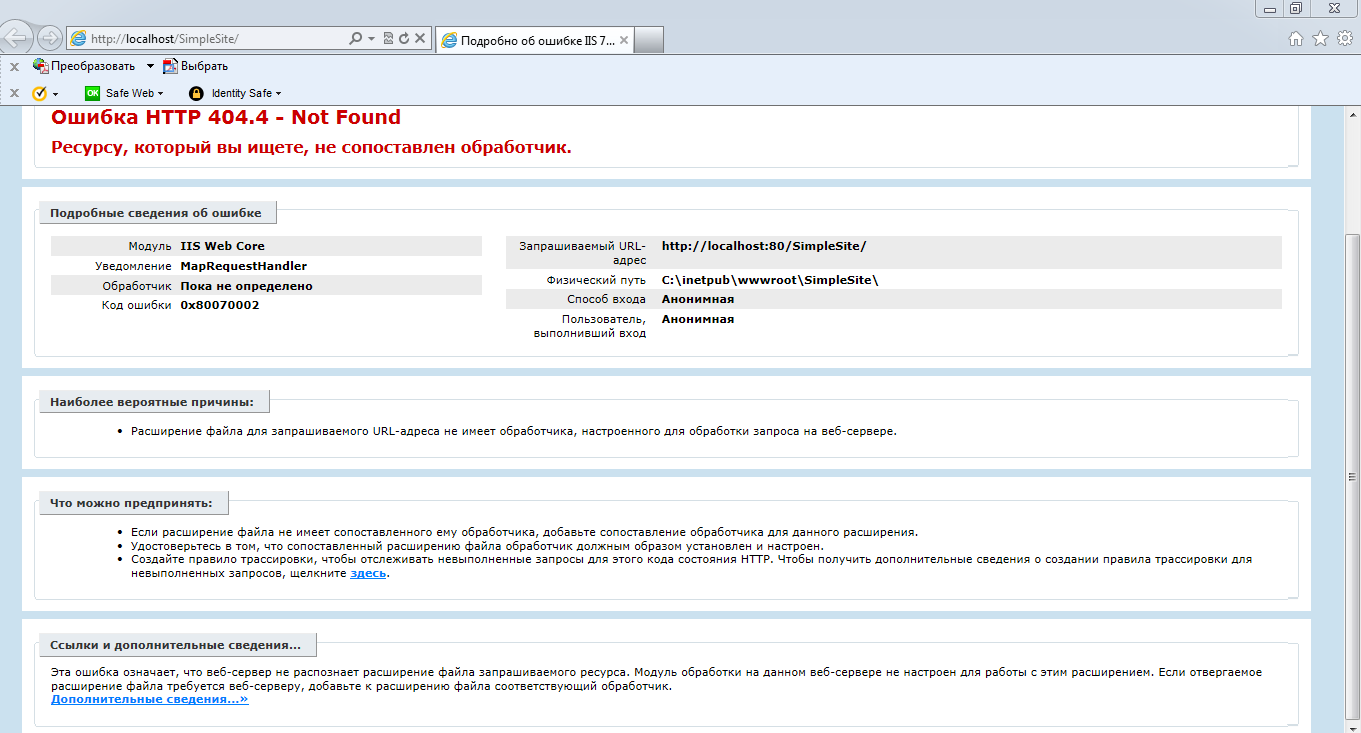The width and height of the screenshot is (1361, 733).
Task: Refresh the page with the reload icon
Action: tap(404, 39)
